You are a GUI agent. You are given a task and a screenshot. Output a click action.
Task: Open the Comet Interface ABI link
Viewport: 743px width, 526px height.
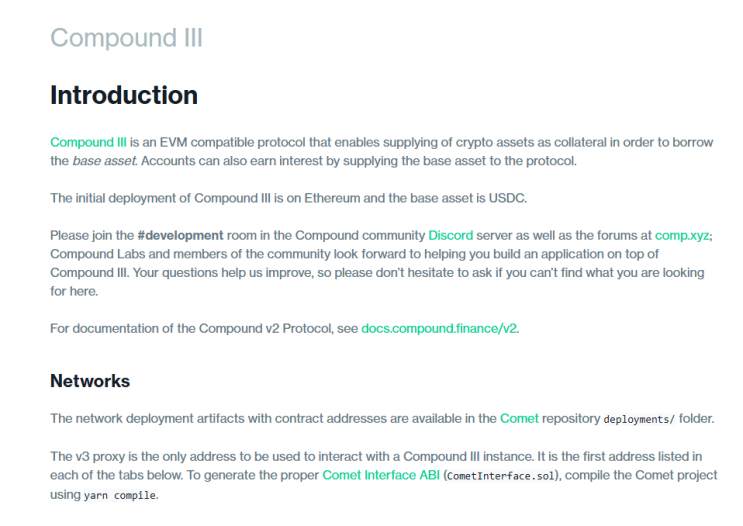pos(381,475)
